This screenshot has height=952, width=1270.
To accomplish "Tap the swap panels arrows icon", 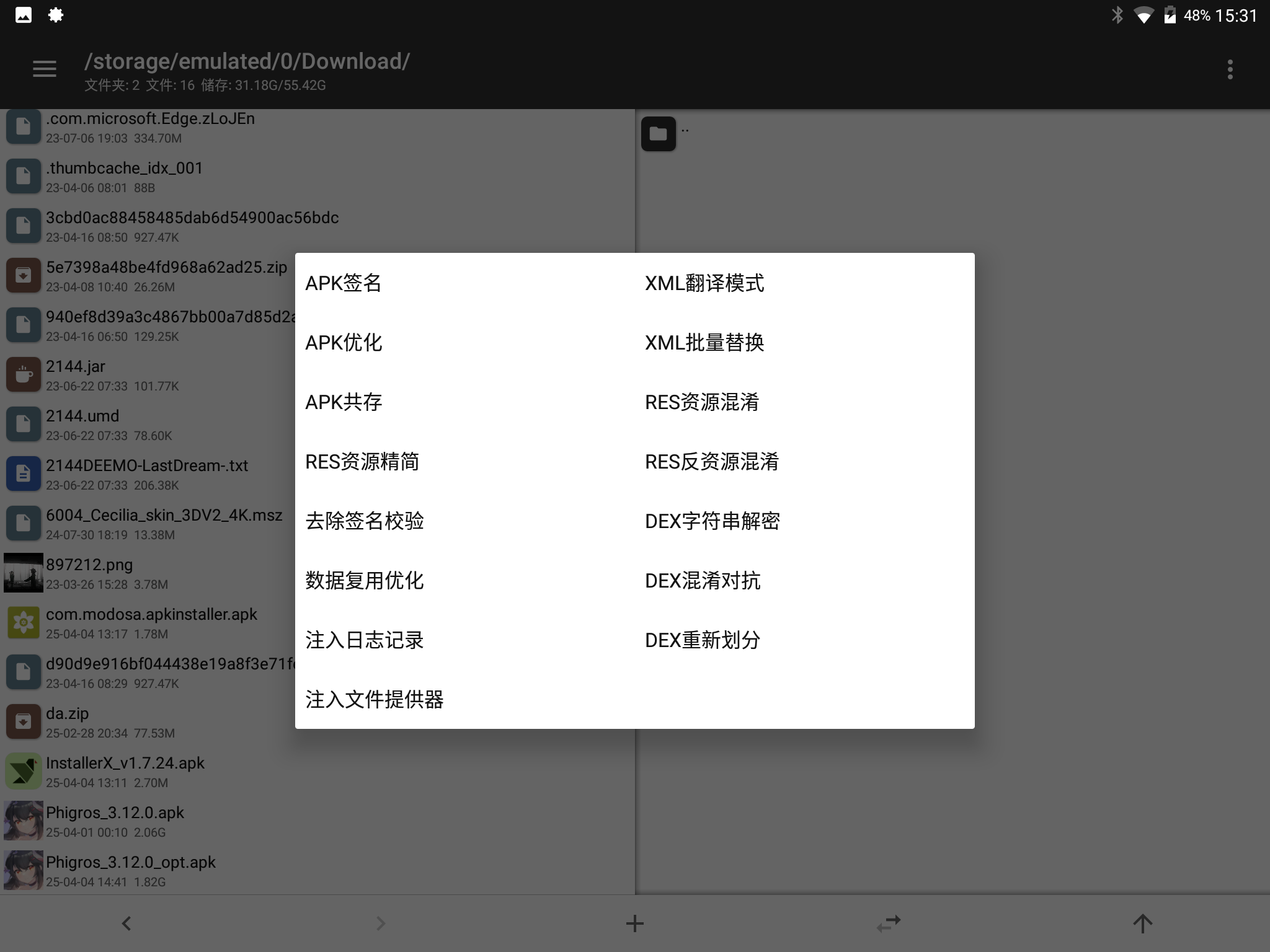I will (889, 923).
